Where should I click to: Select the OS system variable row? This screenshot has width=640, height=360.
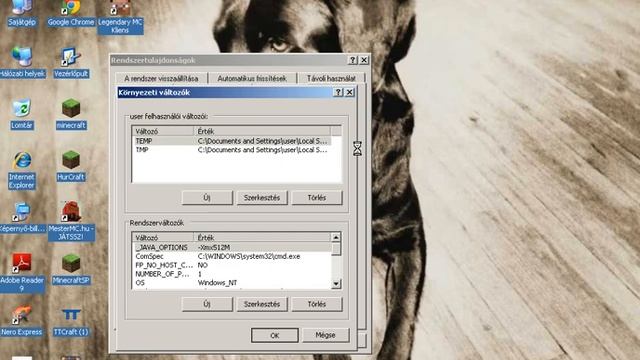coord(232,283)
